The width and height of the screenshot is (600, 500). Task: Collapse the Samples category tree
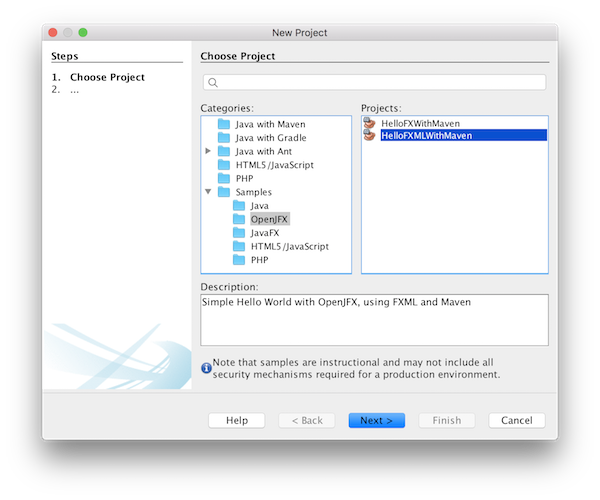coord(208,192)
